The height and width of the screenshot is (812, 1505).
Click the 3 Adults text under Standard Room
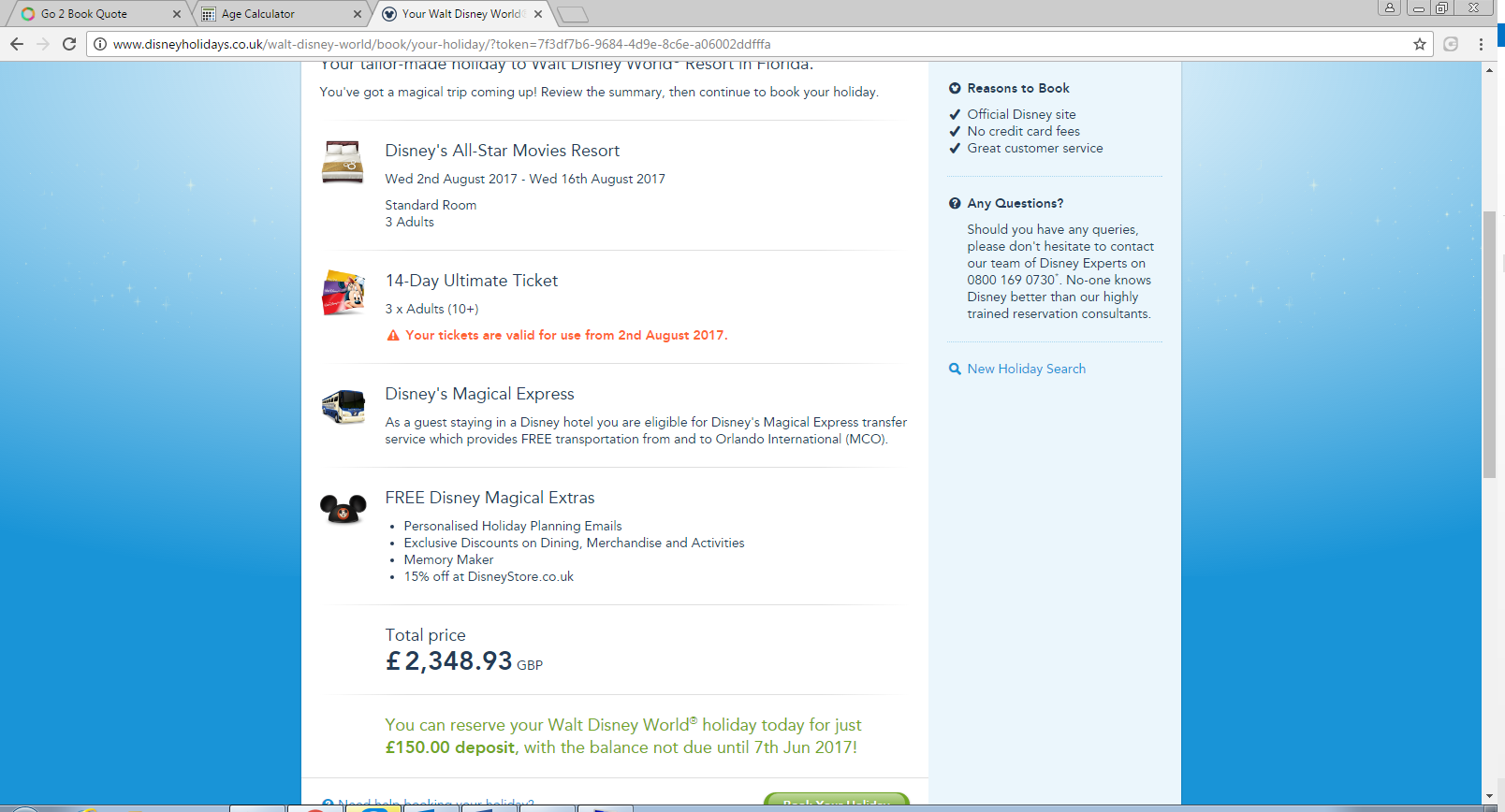410,222
